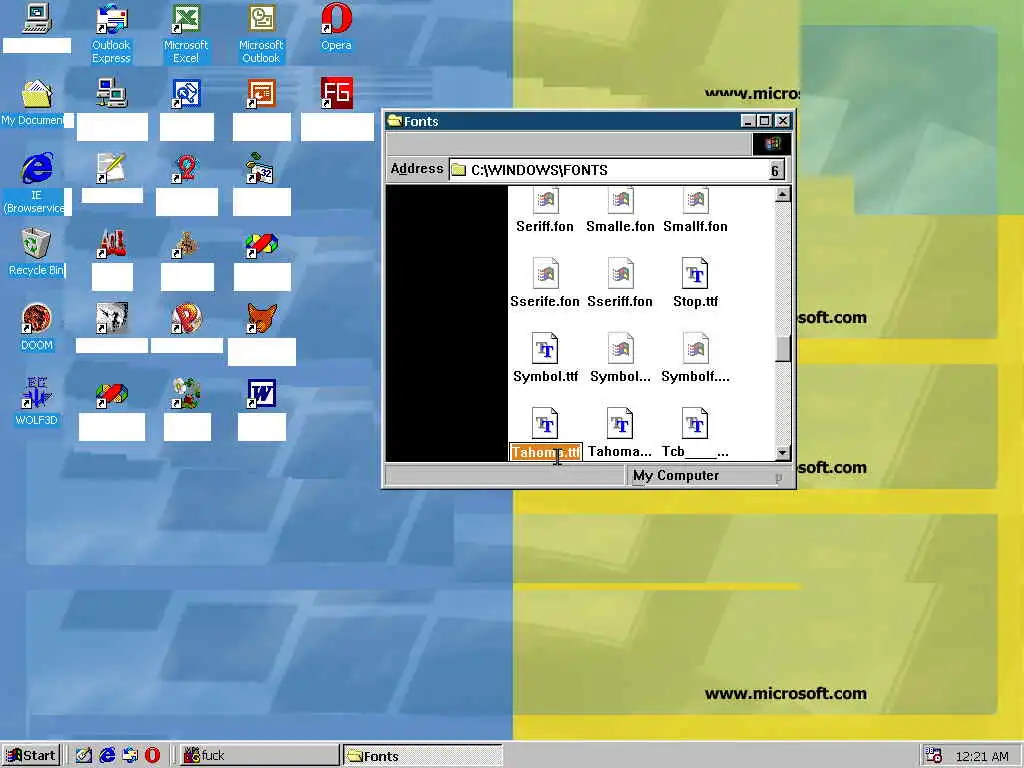
Task: Switch to the Fonts taskbar button
Action: pyautogui.click(x=423, y=756)
